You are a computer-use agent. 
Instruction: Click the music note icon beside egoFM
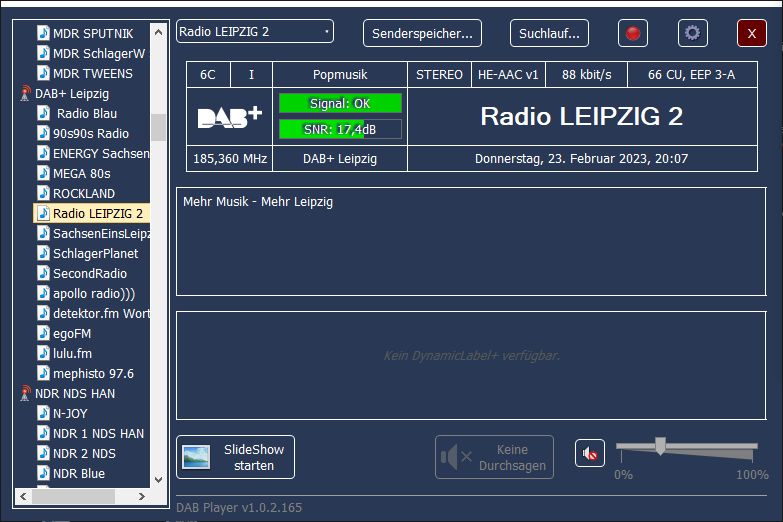click(x=43, y=333)
